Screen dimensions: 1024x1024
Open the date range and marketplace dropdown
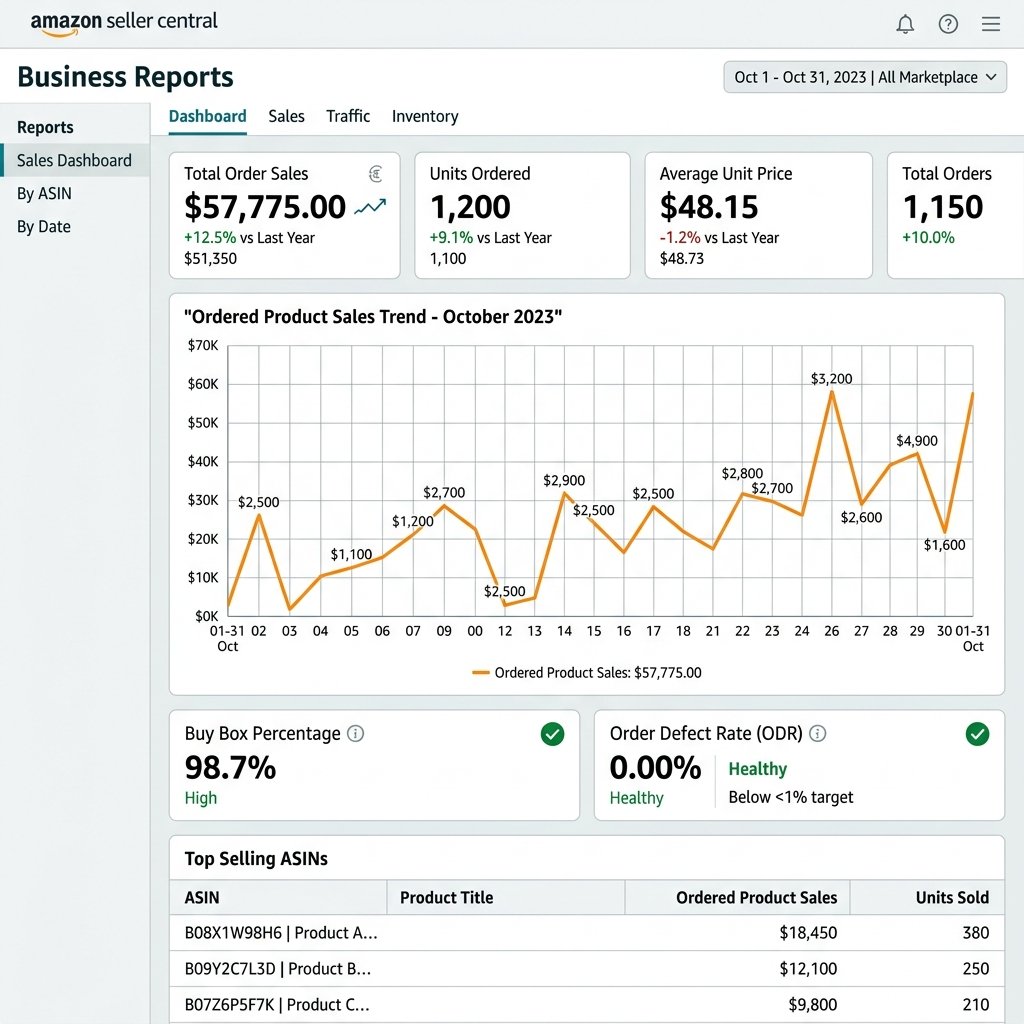pyautogui.click(x=865, y=77)
